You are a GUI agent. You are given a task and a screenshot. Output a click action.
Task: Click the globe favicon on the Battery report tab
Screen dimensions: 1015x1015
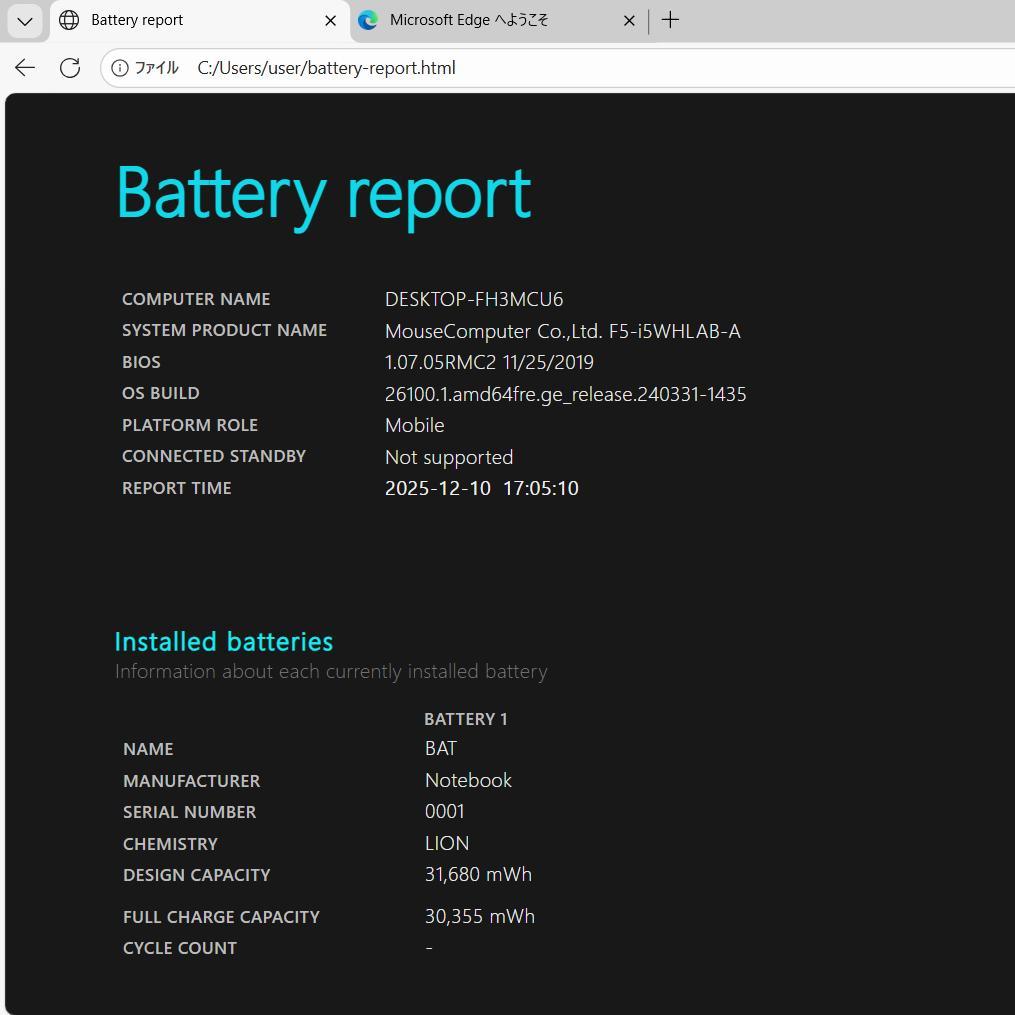pyautogui.click(x=67, y=20)
